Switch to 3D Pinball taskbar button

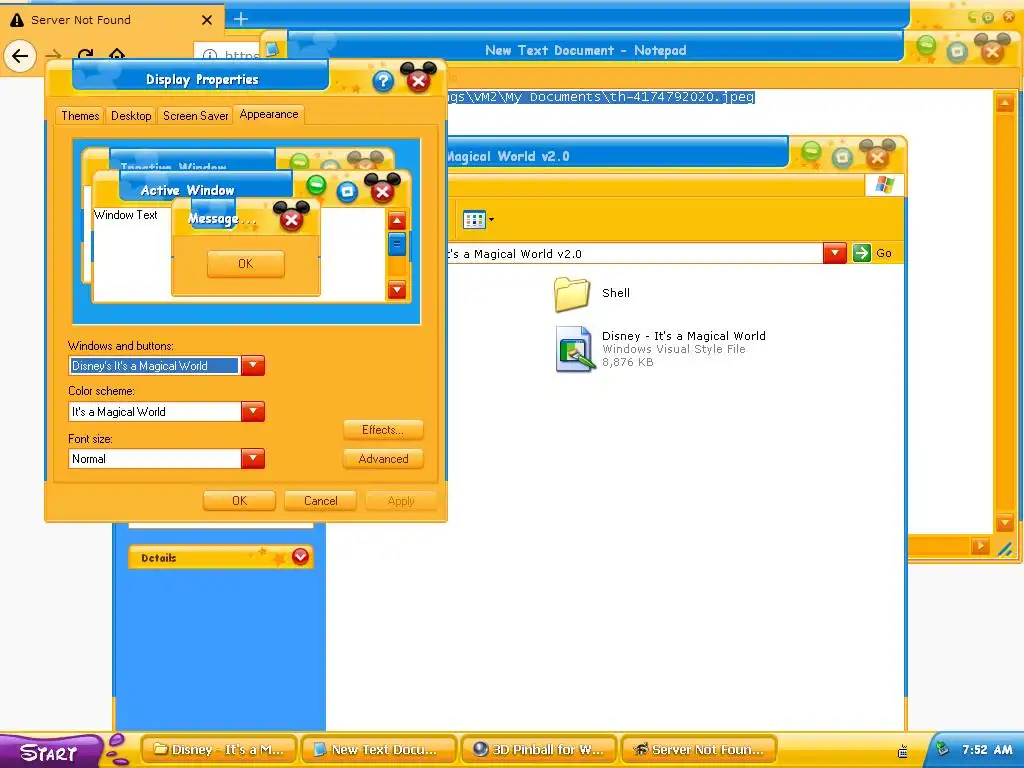pos(539,750)
